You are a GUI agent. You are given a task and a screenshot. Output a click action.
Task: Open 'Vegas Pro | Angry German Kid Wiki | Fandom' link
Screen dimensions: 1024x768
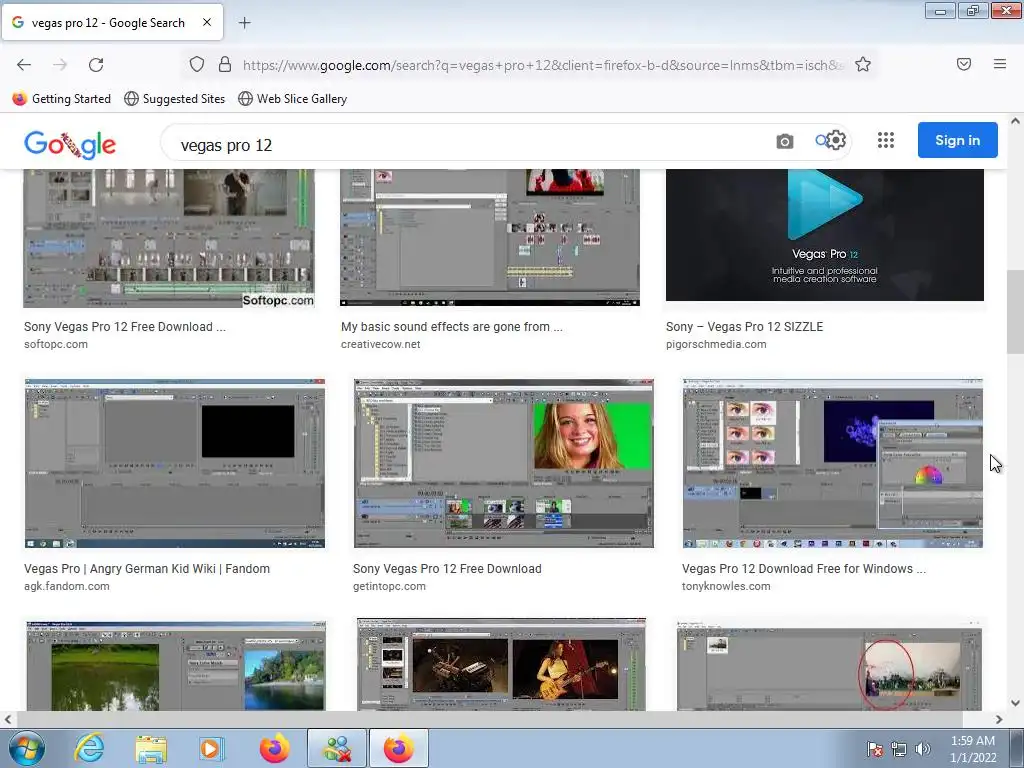pos(147,569)
